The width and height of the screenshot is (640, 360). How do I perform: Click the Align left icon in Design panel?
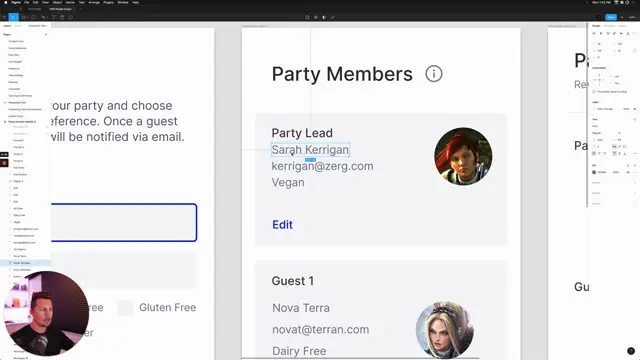tap(594, 33)
